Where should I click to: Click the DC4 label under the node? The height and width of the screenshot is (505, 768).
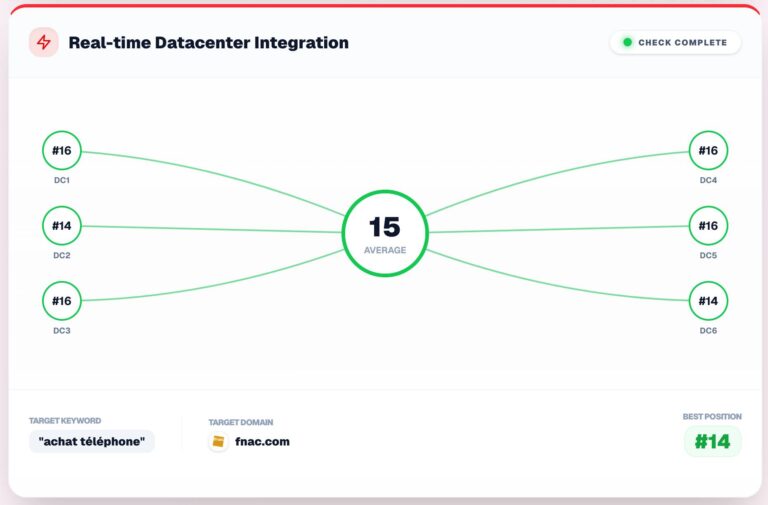tap(708, 180)
